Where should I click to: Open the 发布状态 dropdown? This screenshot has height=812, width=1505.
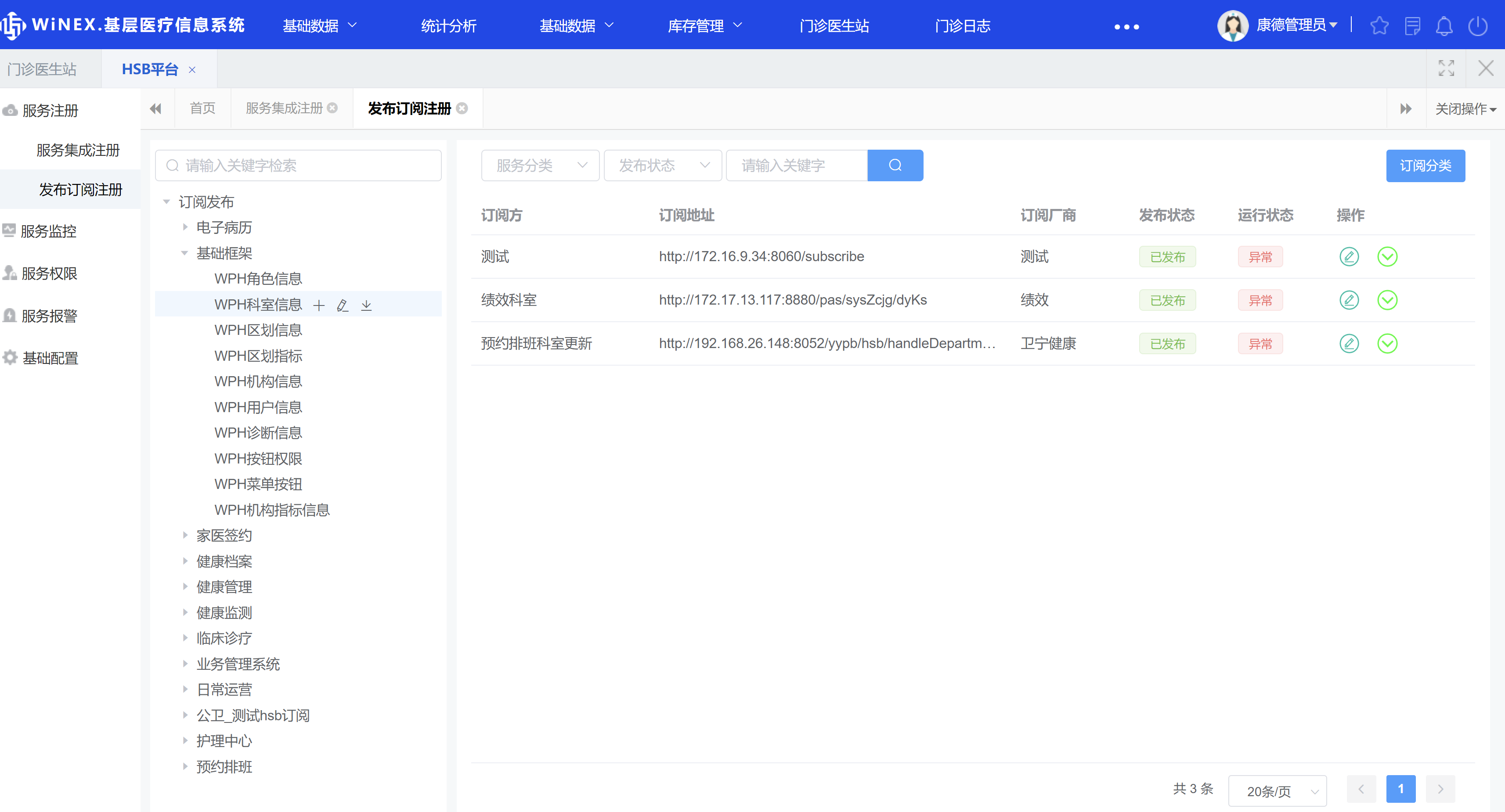[x=663, y=165]
